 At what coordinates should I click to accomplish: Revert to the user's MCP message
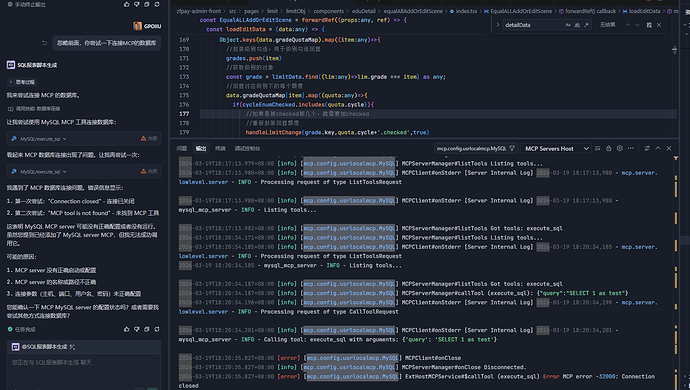click(x=44, y=43)
